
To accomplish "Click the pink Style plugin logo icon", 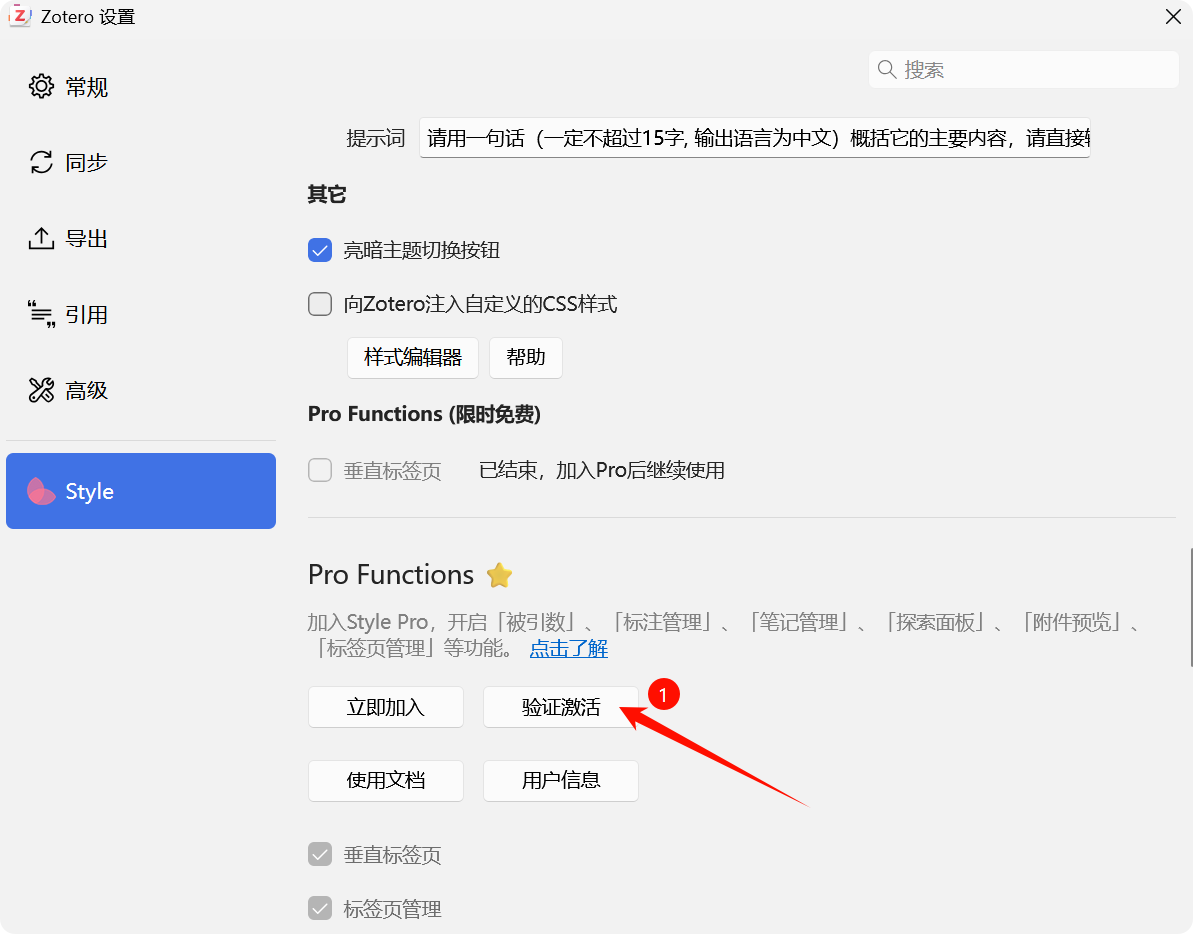I will pyautogui.click(x=41, y=491).
